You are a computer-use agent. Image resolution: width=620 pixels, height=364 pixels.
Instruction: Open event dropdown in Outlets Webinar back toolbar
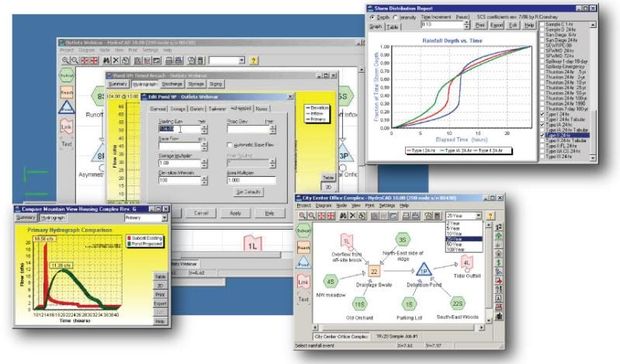(242, 60)
